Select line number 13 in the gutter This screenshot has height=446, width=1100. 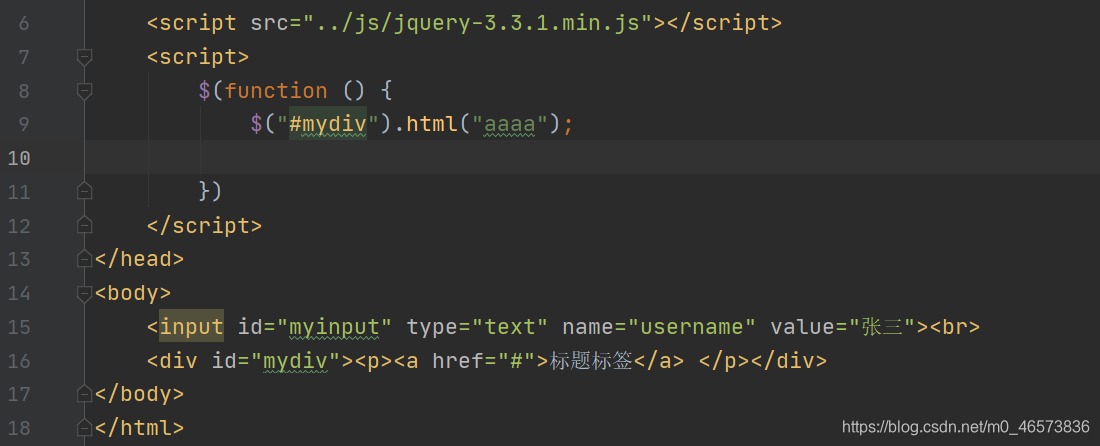pos(19,259)
